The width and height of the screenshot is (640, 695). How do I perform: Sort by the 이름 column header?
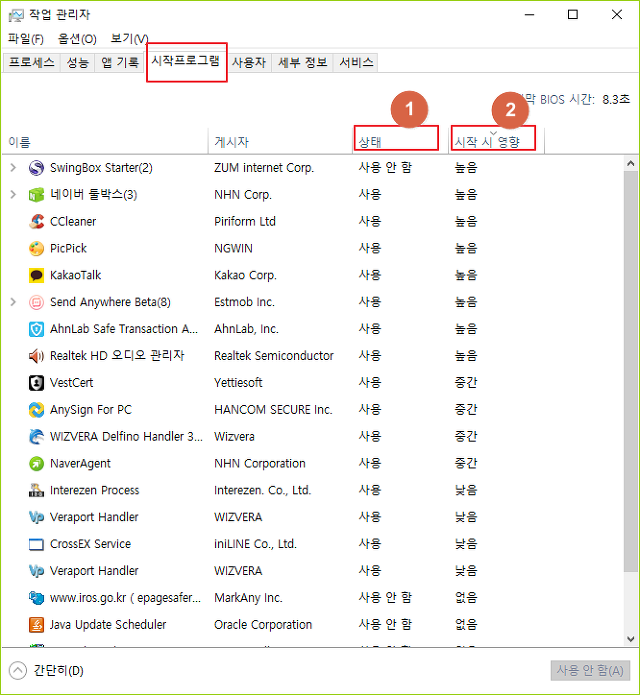[x=105, y=142]
